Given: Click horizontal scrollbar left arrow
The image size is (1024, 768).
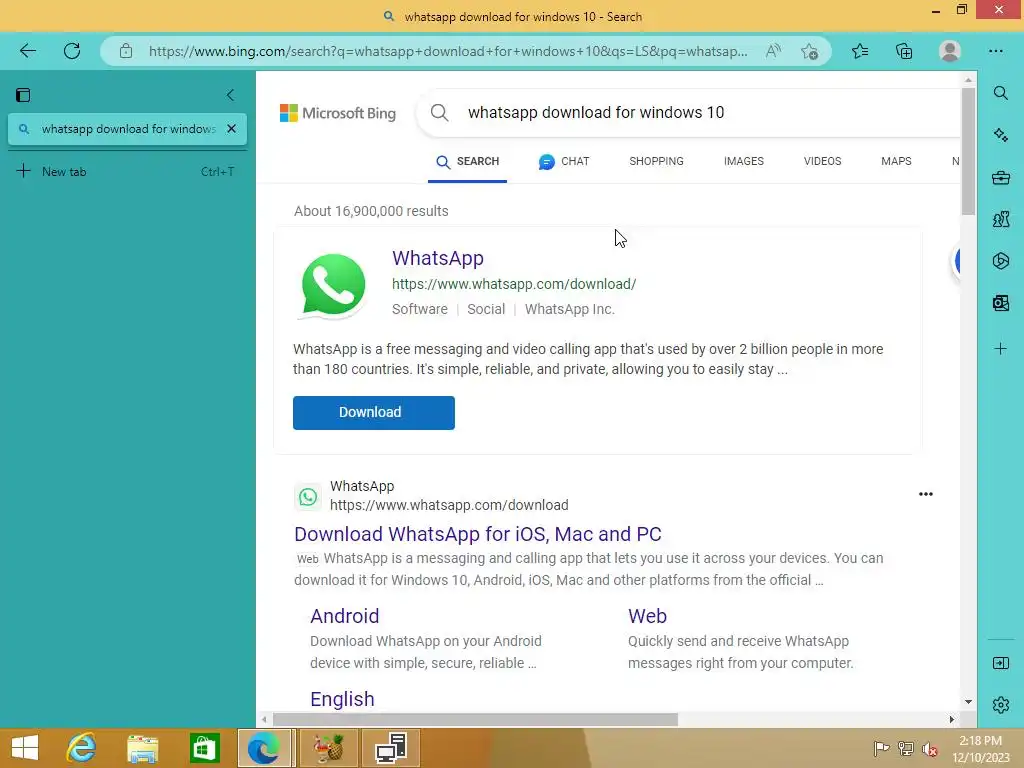Looking at the screenshot, I should click(x=264, y=719).
